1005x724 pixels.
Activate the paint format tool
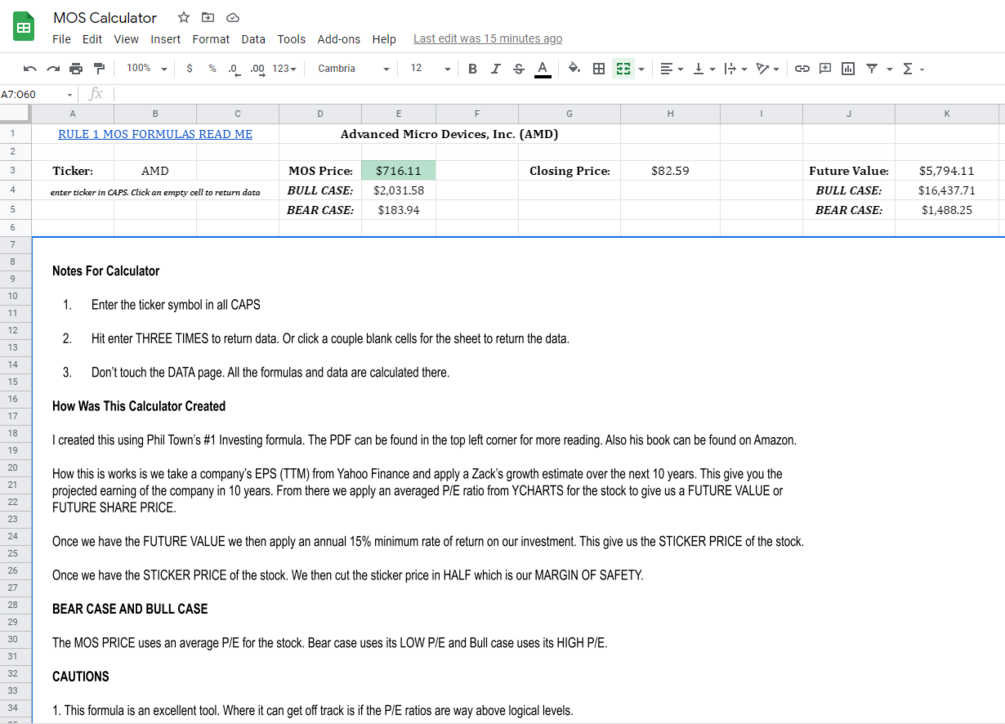tap(99, 69)
